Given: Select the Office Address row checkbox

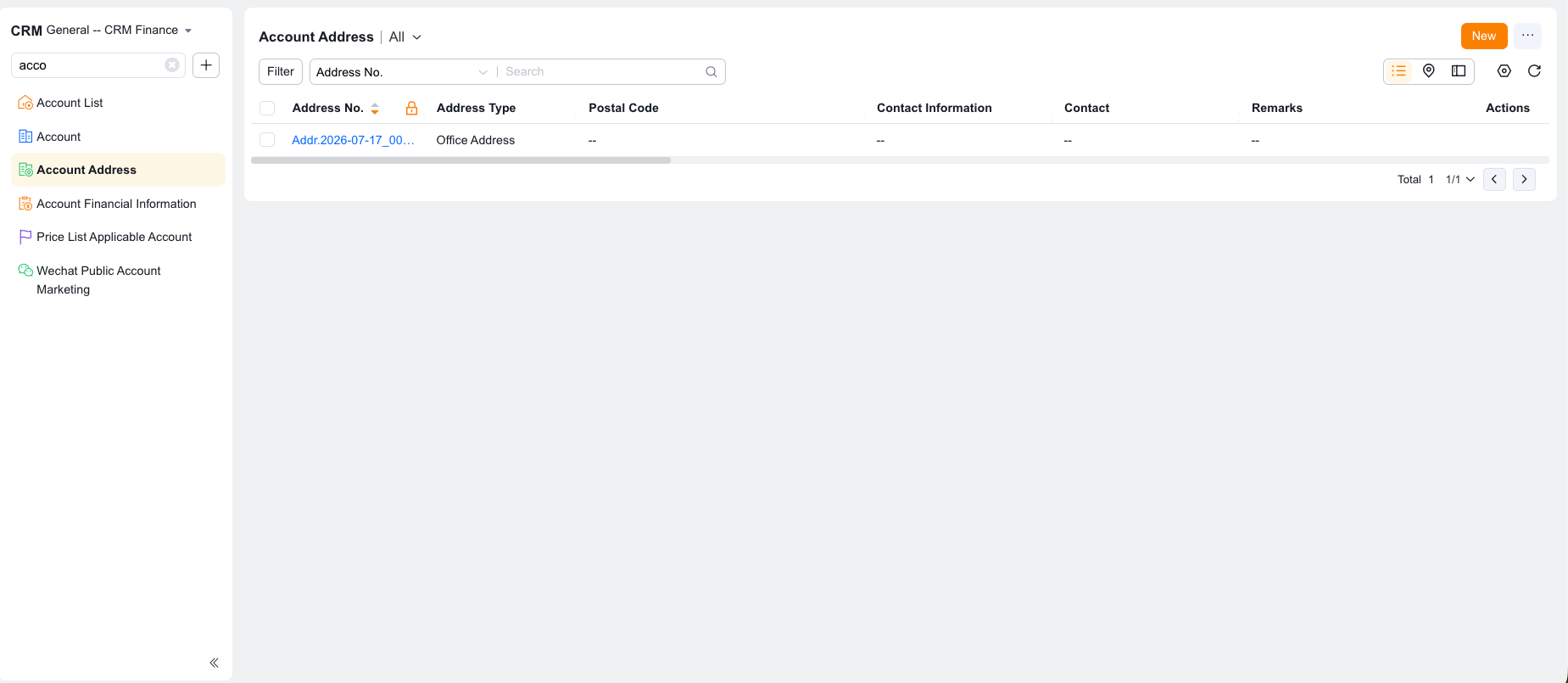Looking at the screenshot, I should (267, 140).
